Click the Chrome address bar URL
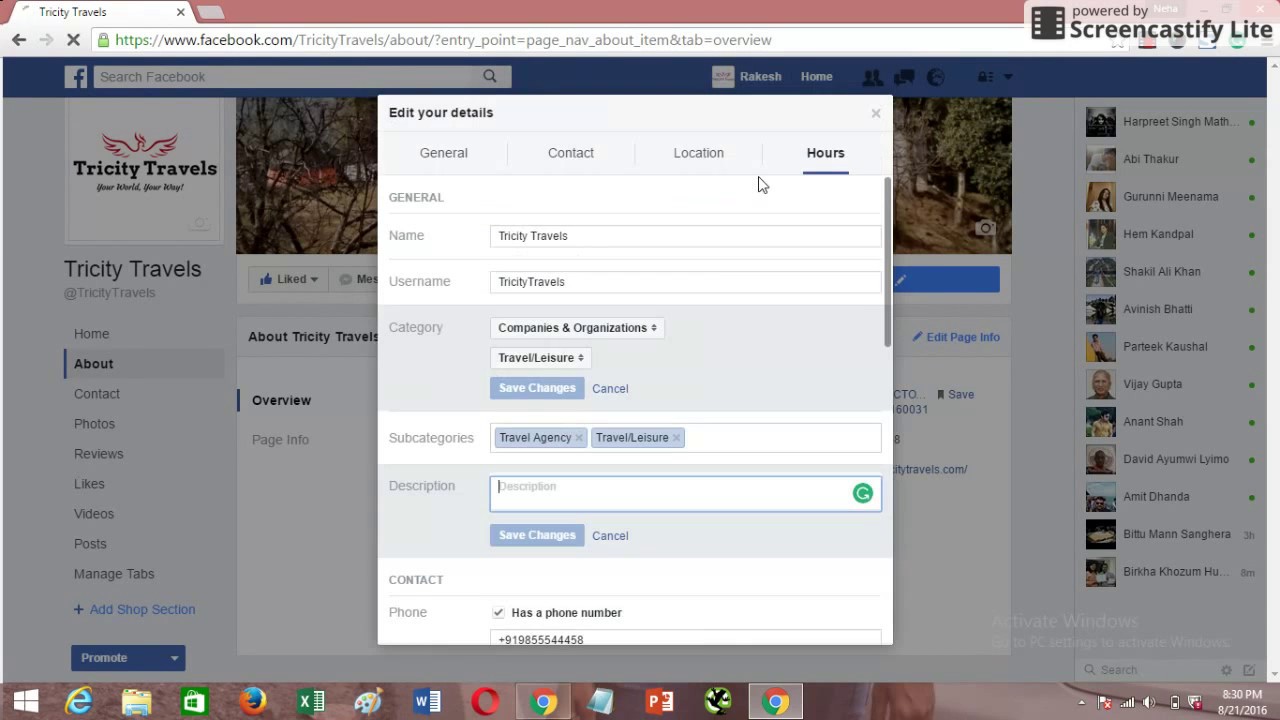 [x=443, y=40]
